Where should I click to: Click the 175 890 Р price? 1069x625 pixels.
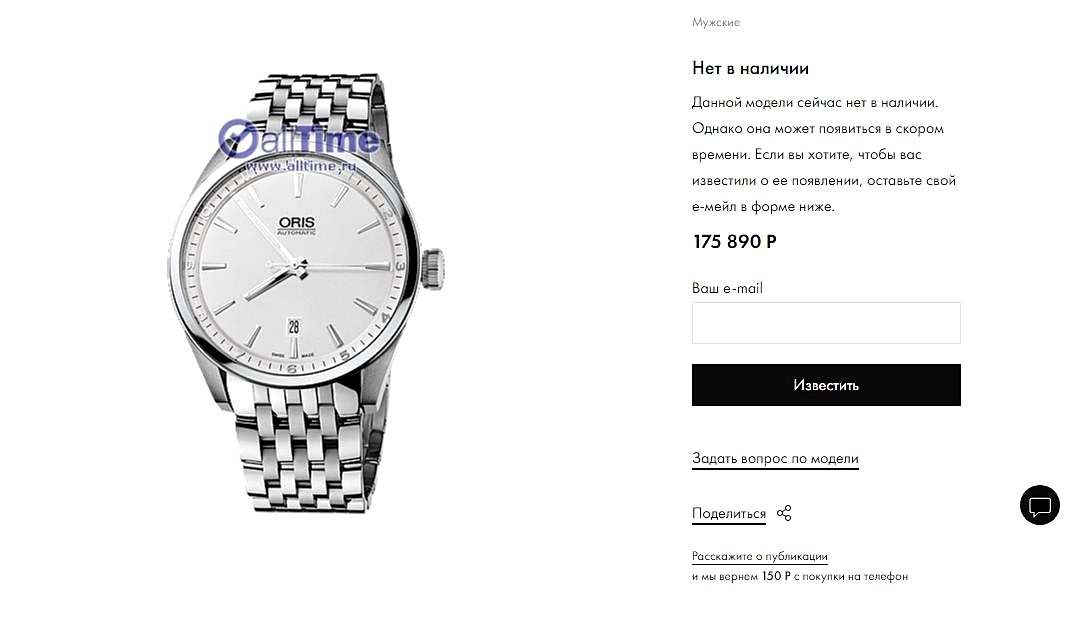pyautogui.click(x=734, y=242)
